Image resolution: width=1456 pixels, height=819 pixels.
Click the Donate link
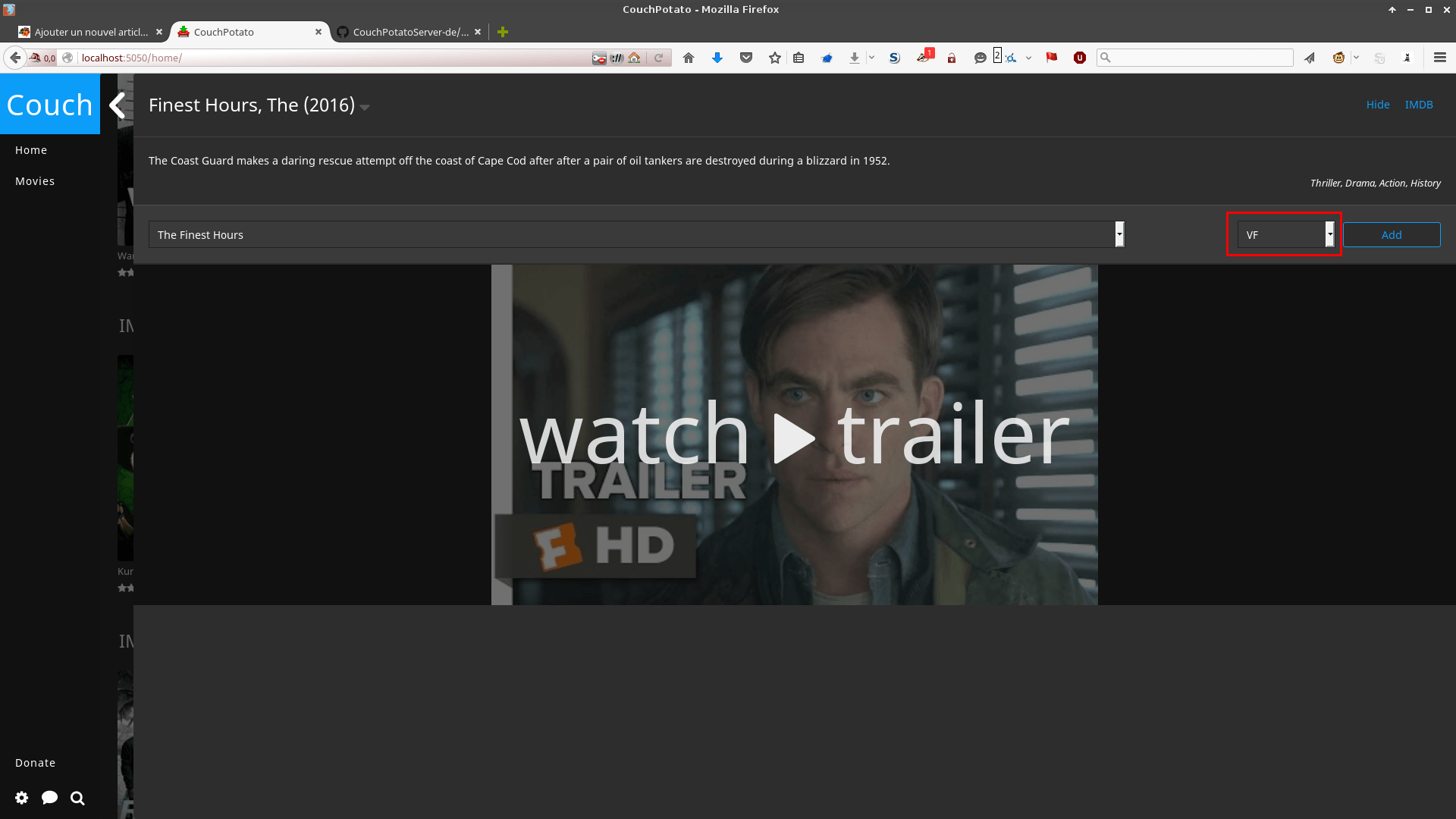36,763
